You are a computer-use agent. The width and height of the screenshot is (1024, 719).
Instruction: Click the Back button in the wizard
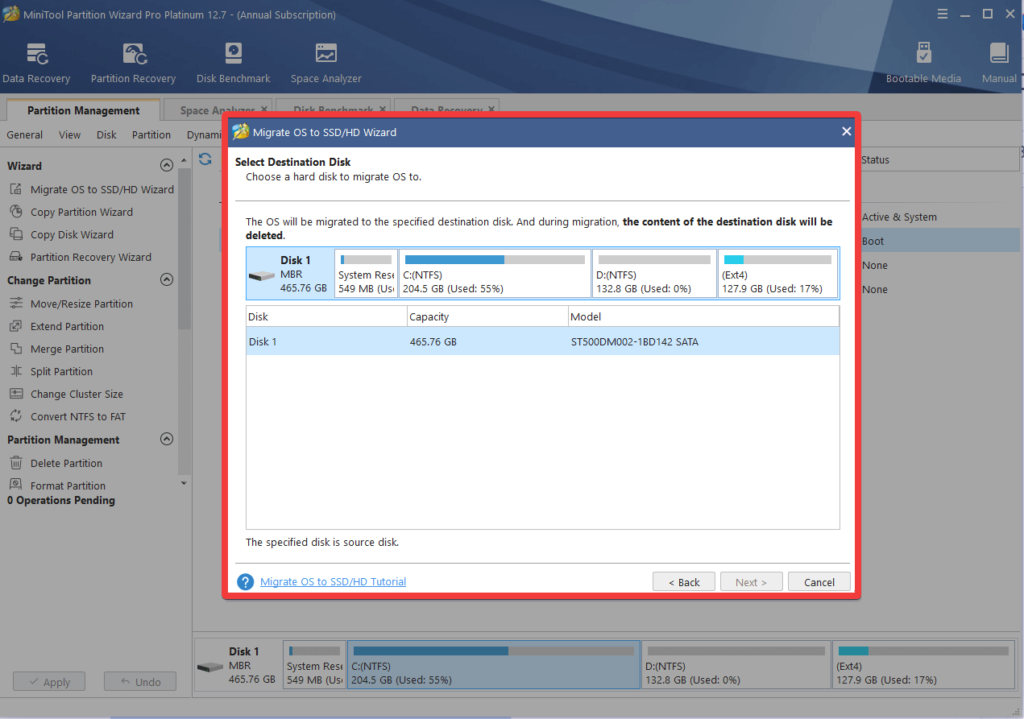(x=684, y=582)
